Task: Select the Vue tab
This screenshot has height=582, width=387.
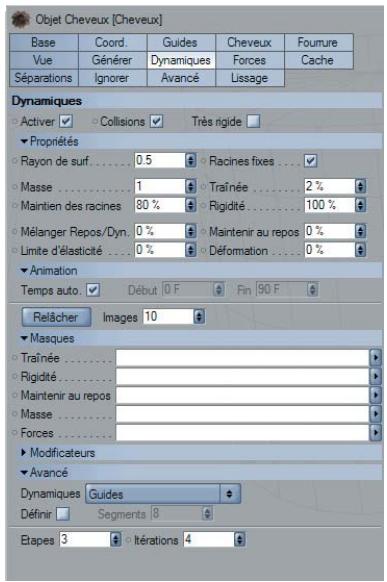Action: coord(44,60)
